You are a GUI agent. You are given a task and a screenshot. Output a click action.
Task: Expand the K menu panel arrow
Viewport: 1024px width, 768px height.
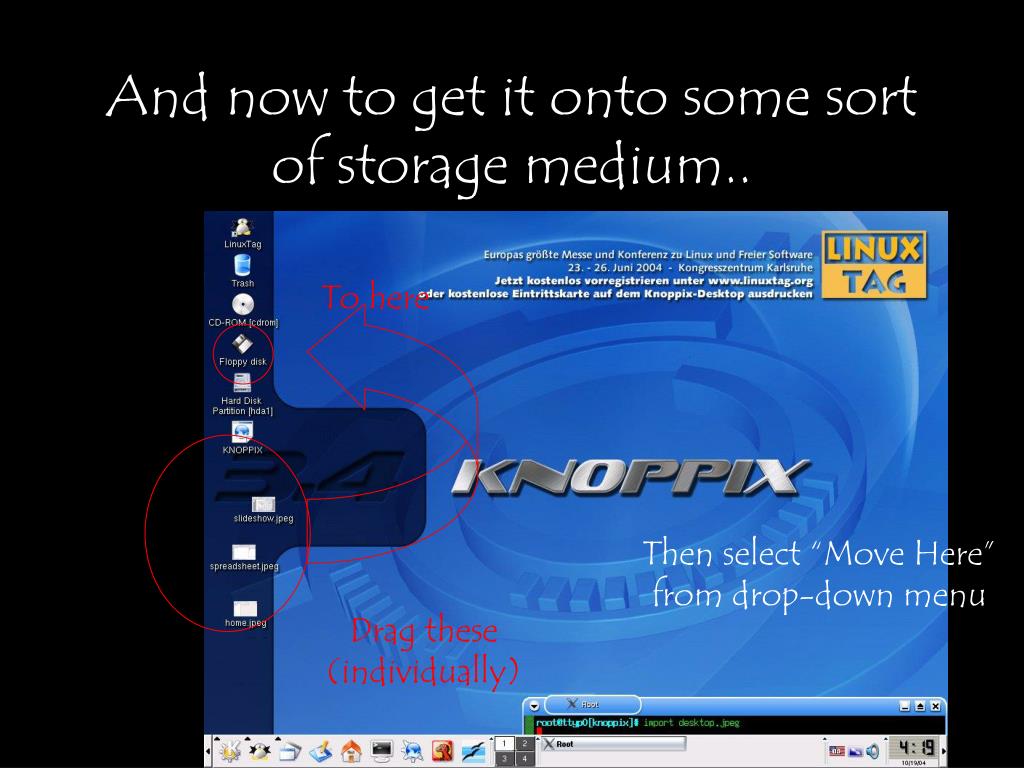(x=217, y=739)
